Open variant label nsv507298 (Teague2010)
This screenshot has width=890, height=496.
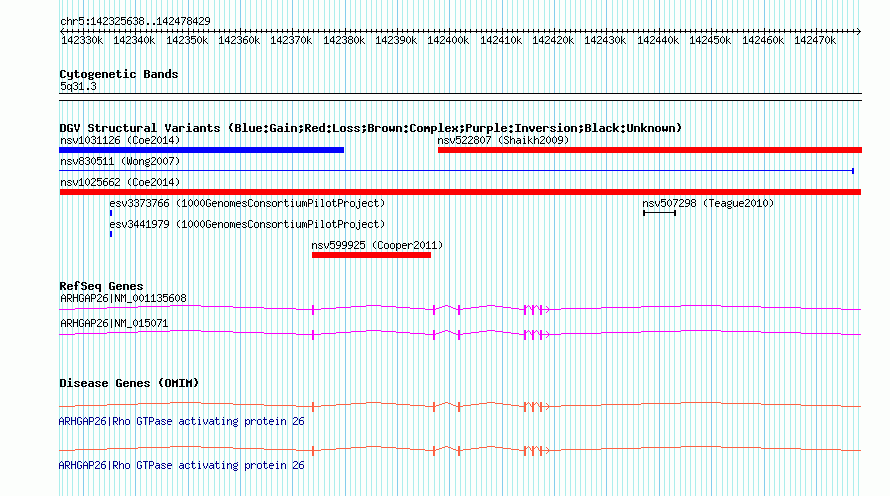pos(708,203)
